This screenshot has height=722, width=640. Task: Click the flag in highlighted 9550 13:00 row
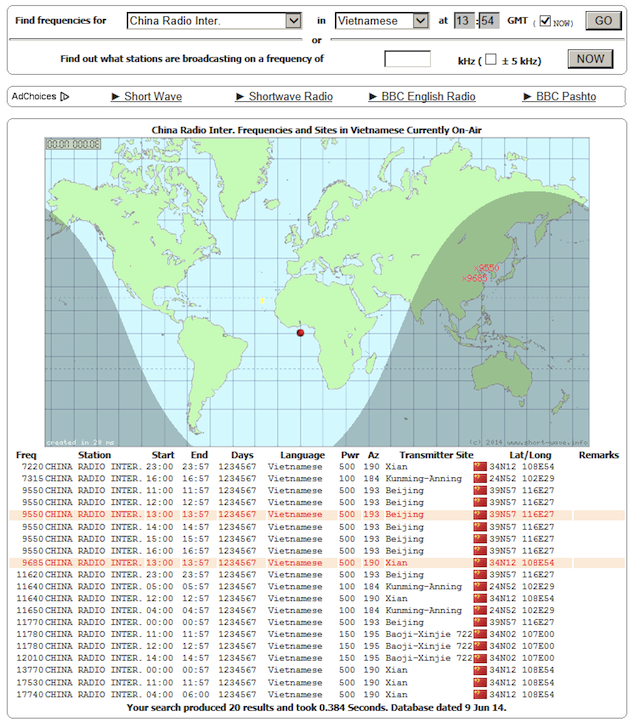click(480, 514)
